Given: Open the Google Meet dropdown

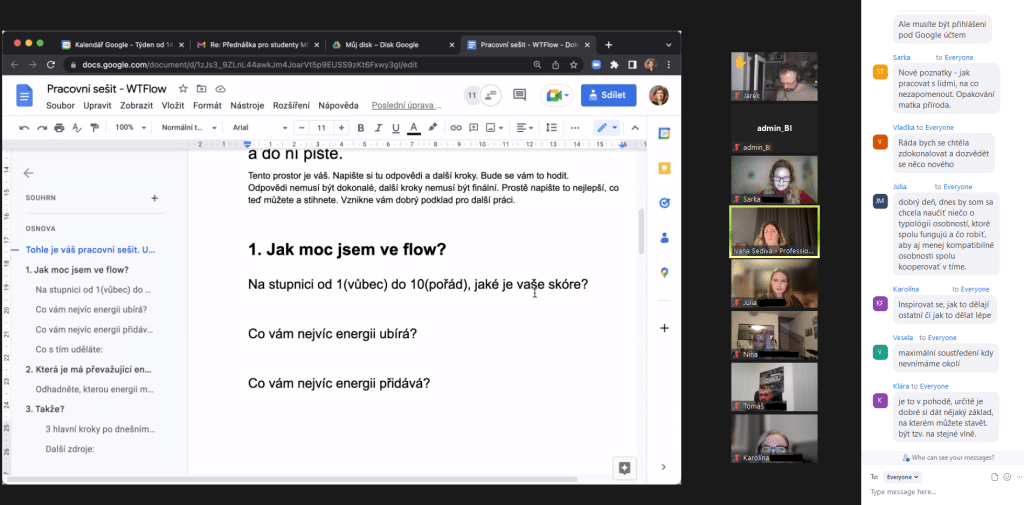Looking at the screenshot, I should [557, 95].
